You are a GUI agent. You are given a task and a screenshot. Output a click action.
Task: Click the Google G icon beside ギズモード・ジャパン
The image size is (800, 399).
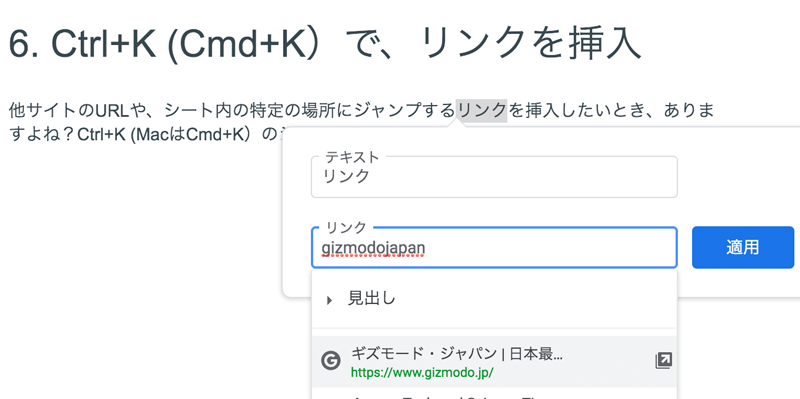click(x=331, y=361)
